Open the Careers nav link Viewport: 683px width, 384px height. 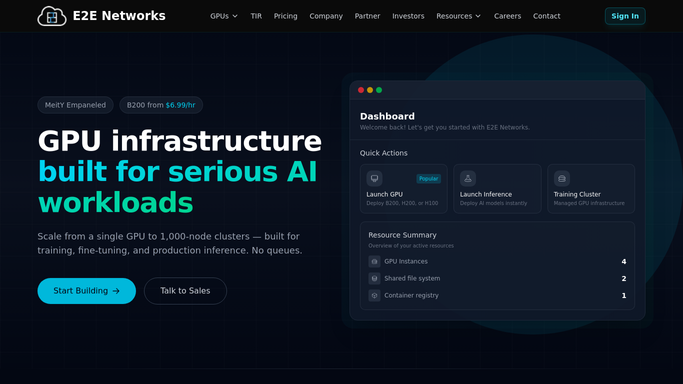(507, 16)
